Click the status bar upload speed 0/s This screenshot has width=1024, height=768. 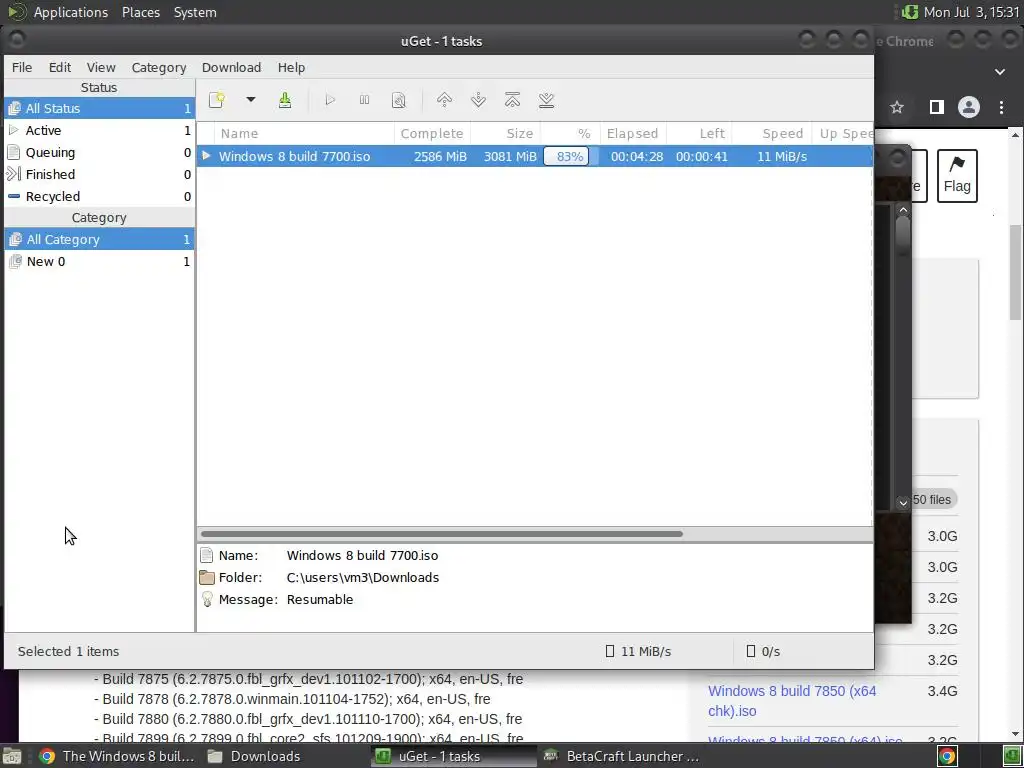[771, 651]
